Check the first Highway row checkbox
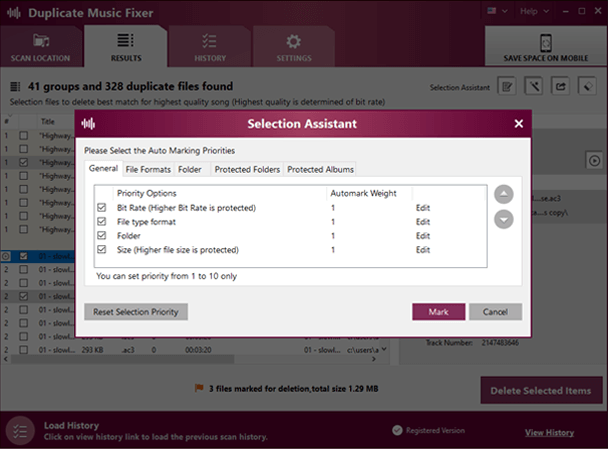 [24, 135]
